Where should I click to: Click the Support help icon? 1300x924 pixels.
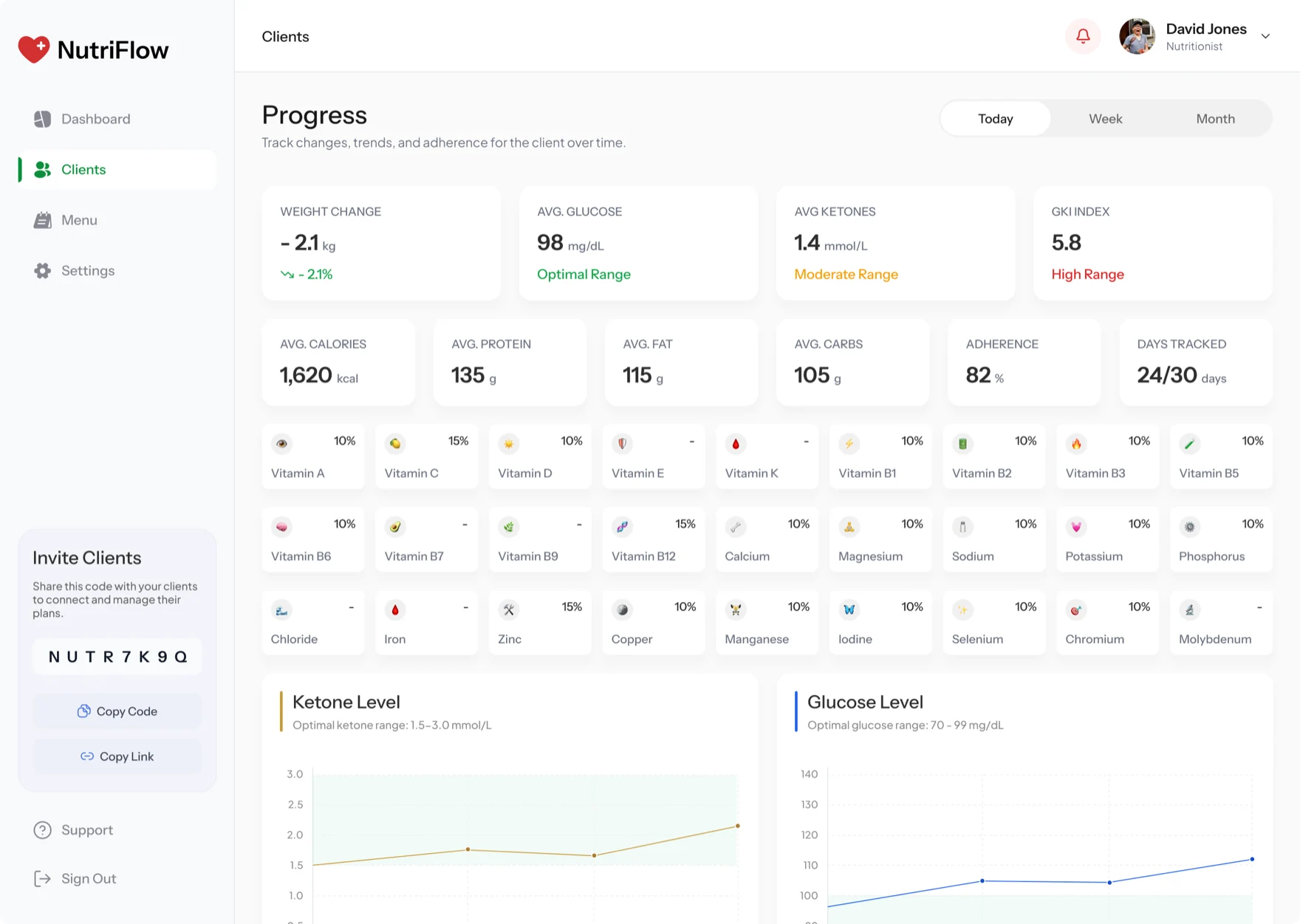42,830
